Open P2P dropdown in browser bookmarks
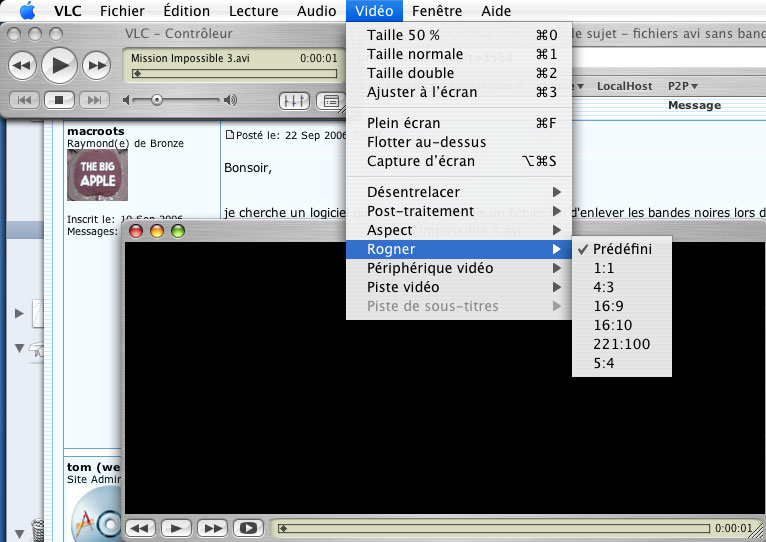This screenshot has height=542, width=766. (x=682, y=87)
